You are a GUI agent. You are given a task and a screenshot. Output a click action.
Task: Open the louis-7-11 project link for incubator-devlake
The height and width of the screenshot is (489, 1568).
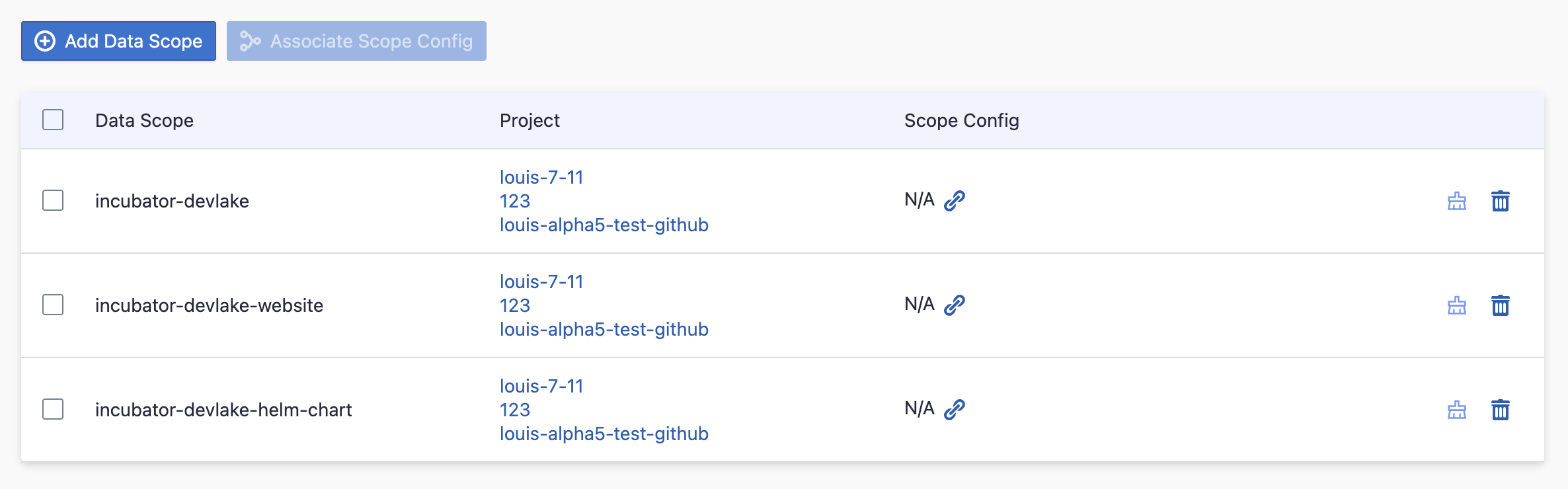point(541,176)
